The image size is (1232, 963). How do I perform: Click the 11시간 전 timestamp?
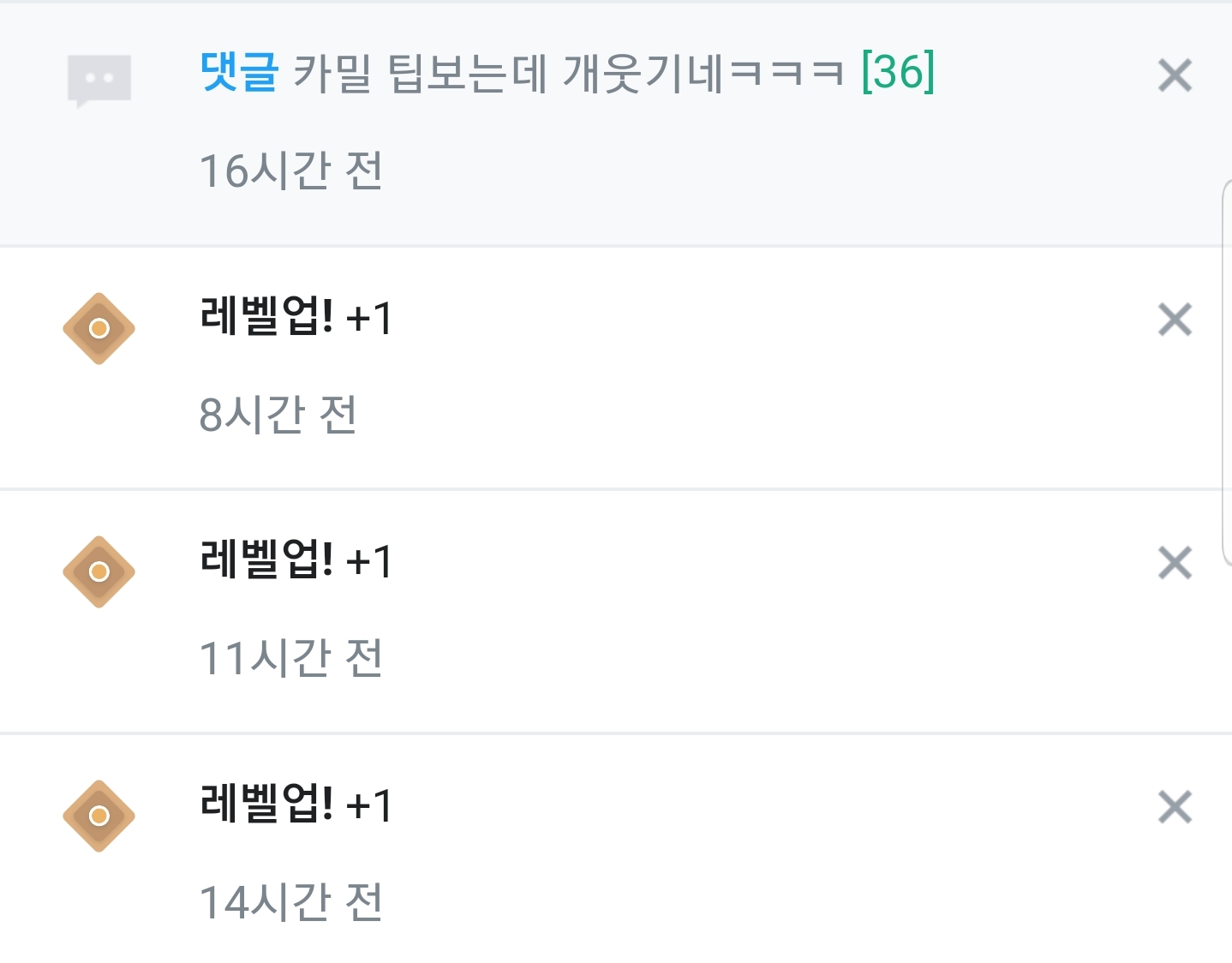(x=290, y=658)
